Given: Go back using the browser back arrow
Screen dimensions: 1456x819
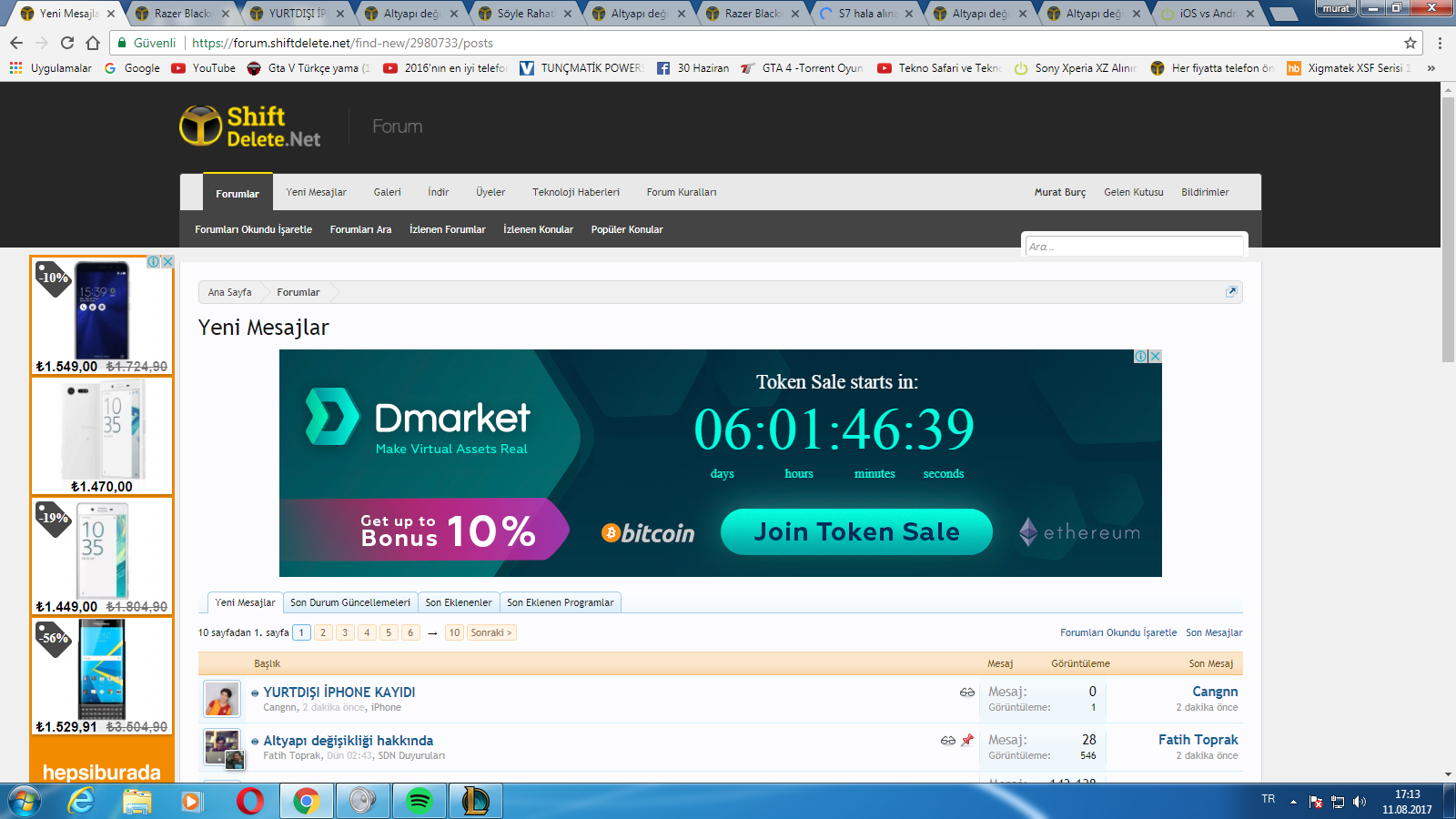Looking at the screenshot, I should coord(16,43).
